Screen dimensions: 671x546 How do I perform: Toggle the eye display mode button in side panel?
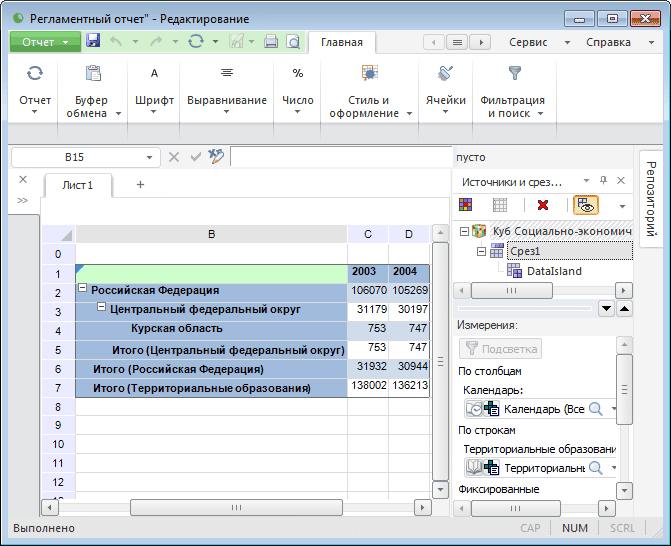(x=585, y=205)
